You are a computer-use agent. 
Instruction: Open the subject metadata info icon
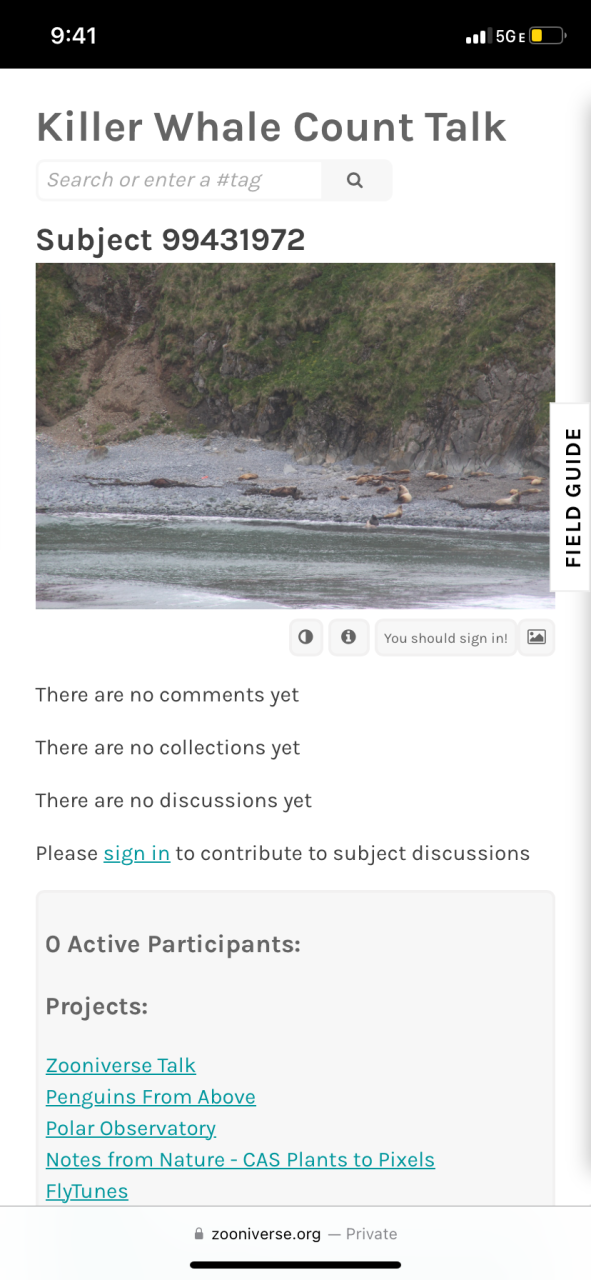(348, 637)
